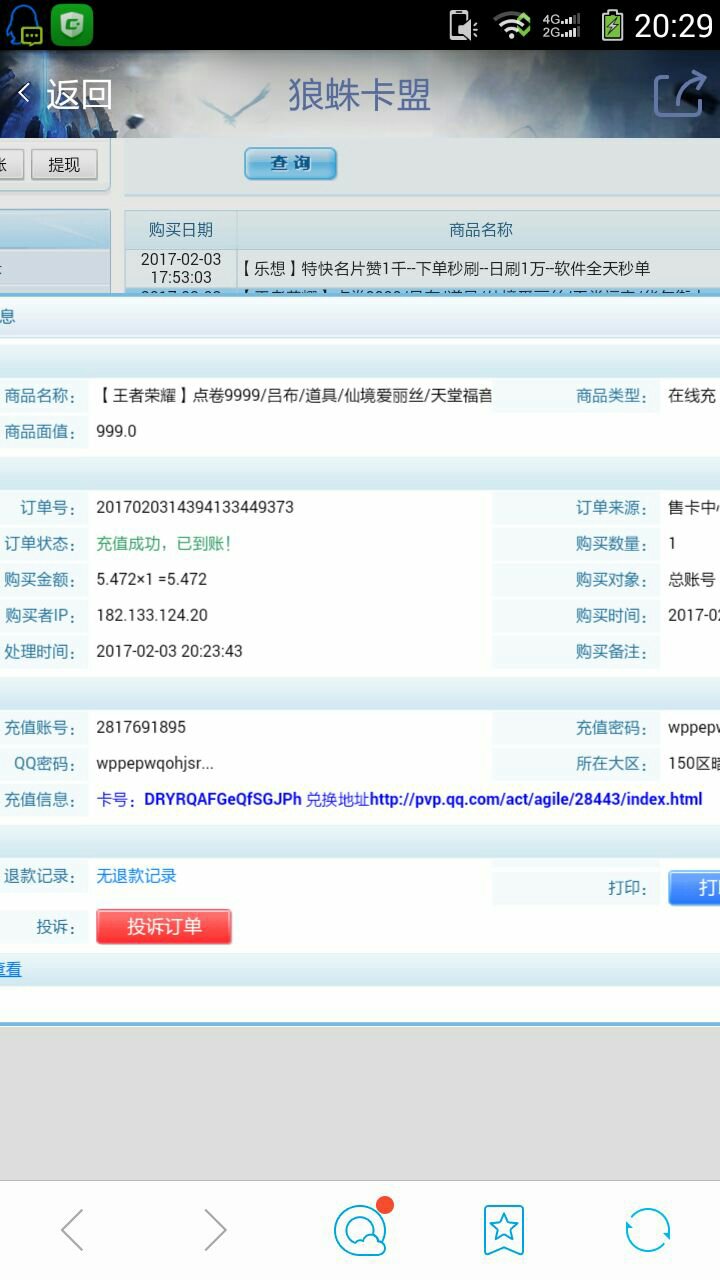The height and width of the screenshot is (1280, 720).
Task: Reload the page with the refresh icon
Action: point(648,1230)
